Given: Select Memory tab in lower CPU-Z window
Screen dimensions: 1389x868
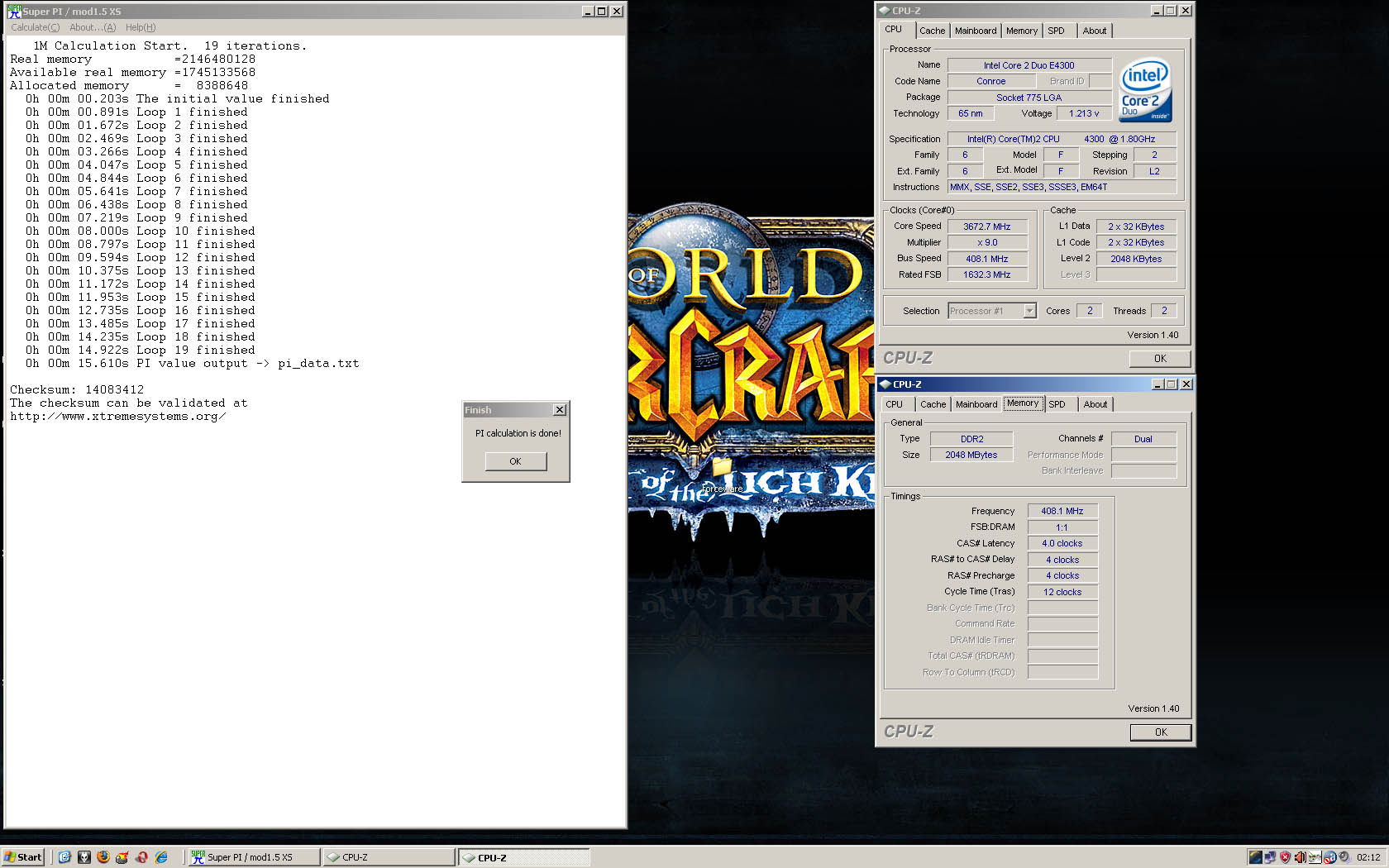Looking at the screenshot, I should coord(1023,403).
